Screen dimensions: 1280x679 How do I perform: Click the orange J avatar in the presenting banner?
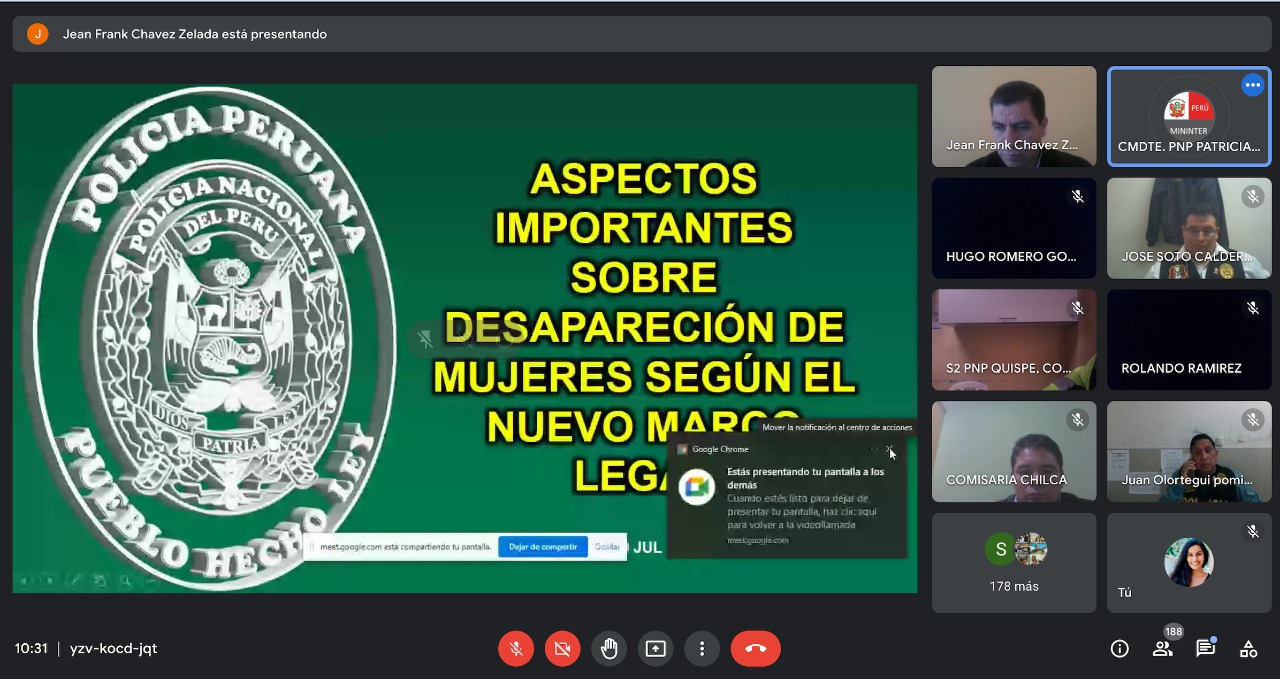38,34
